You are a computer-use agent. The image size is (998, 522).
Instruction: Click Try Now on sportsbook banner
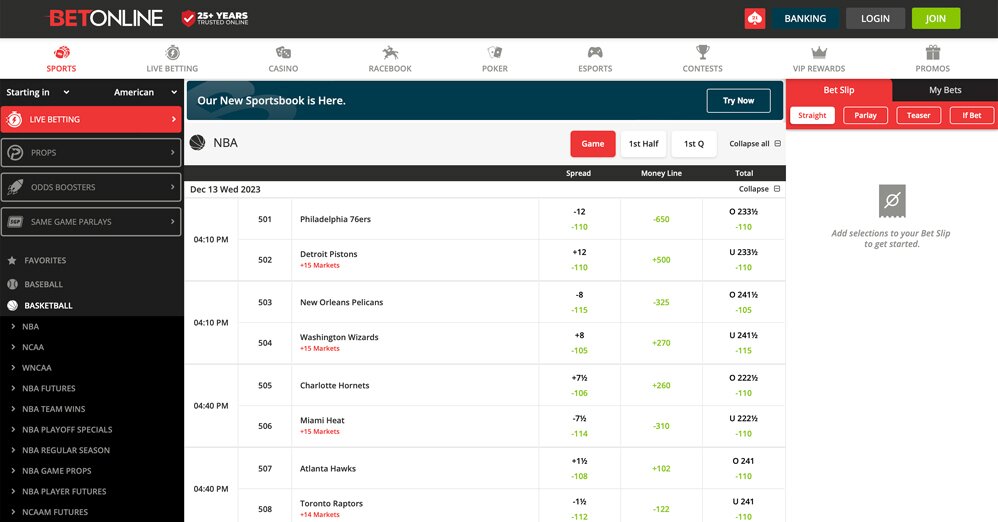coord(738,101)
